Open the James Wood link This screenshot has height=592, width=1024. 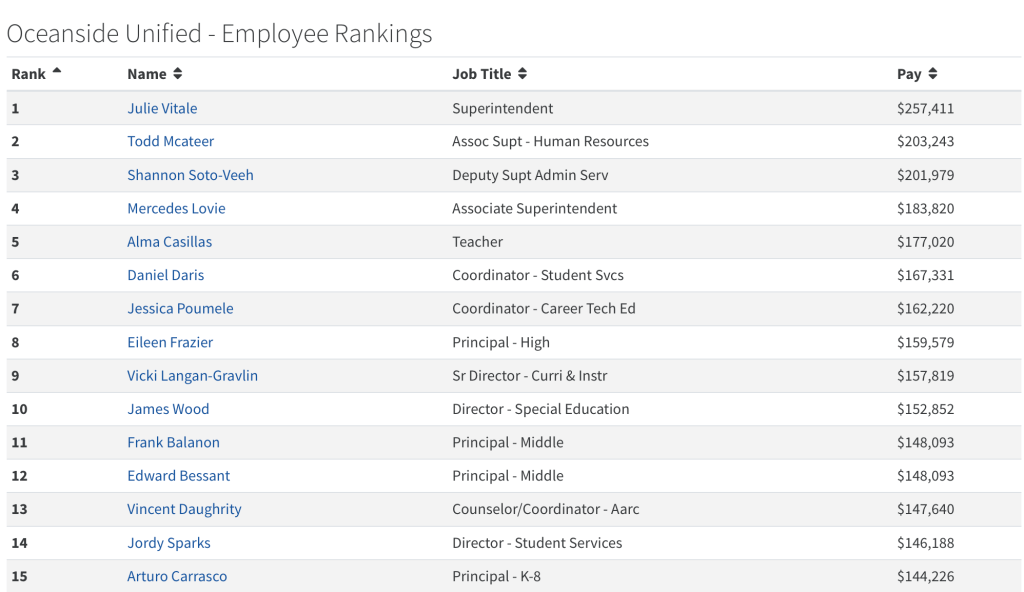(x=168, y=409)
